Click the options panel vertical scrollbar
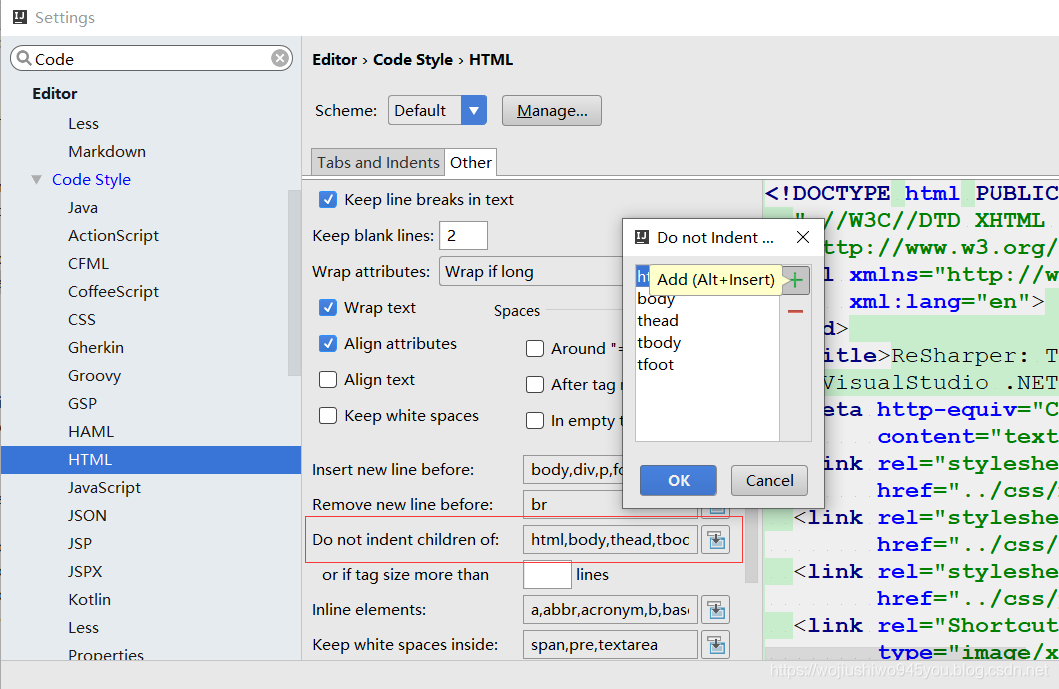 (751, 547)
